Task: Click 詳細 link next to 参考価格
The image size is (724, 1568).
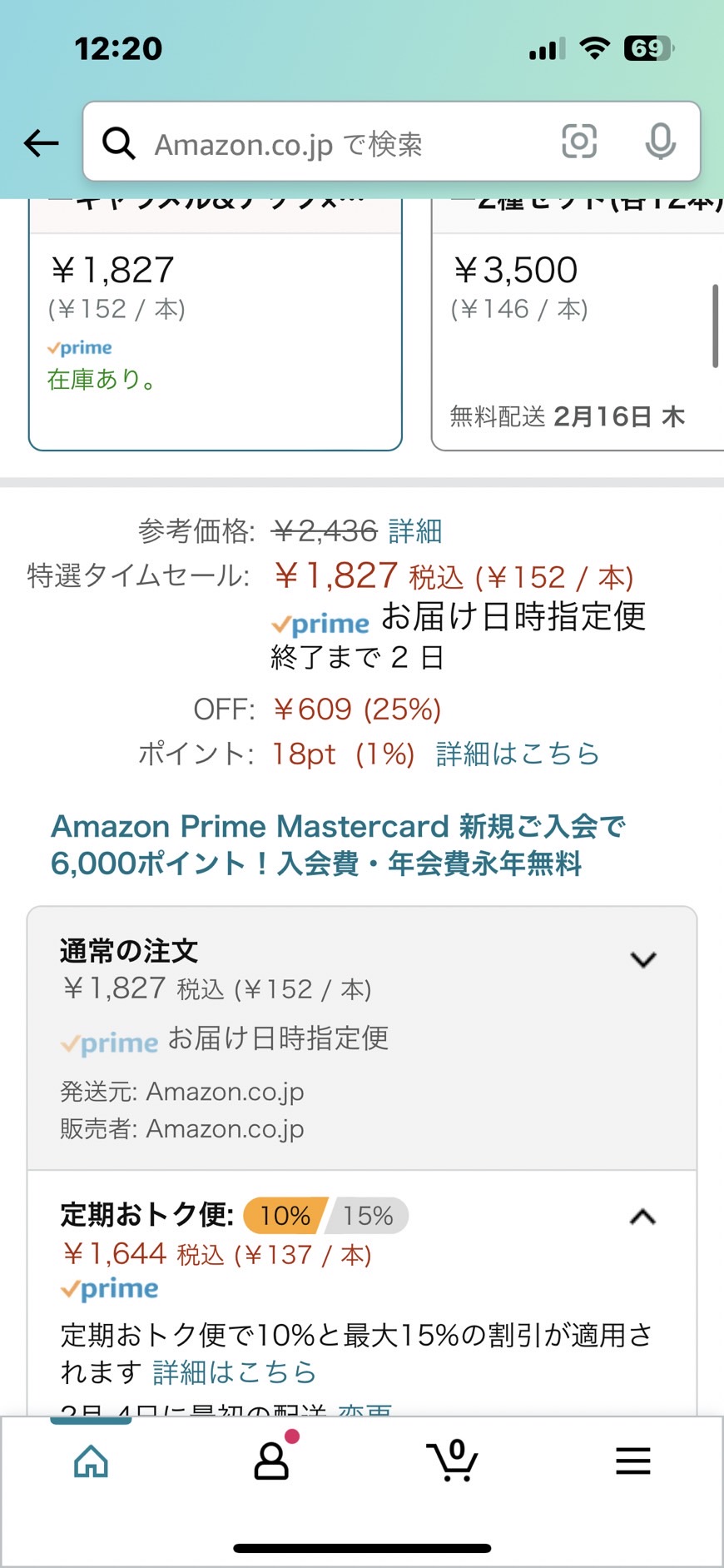Action: point(415,531)
